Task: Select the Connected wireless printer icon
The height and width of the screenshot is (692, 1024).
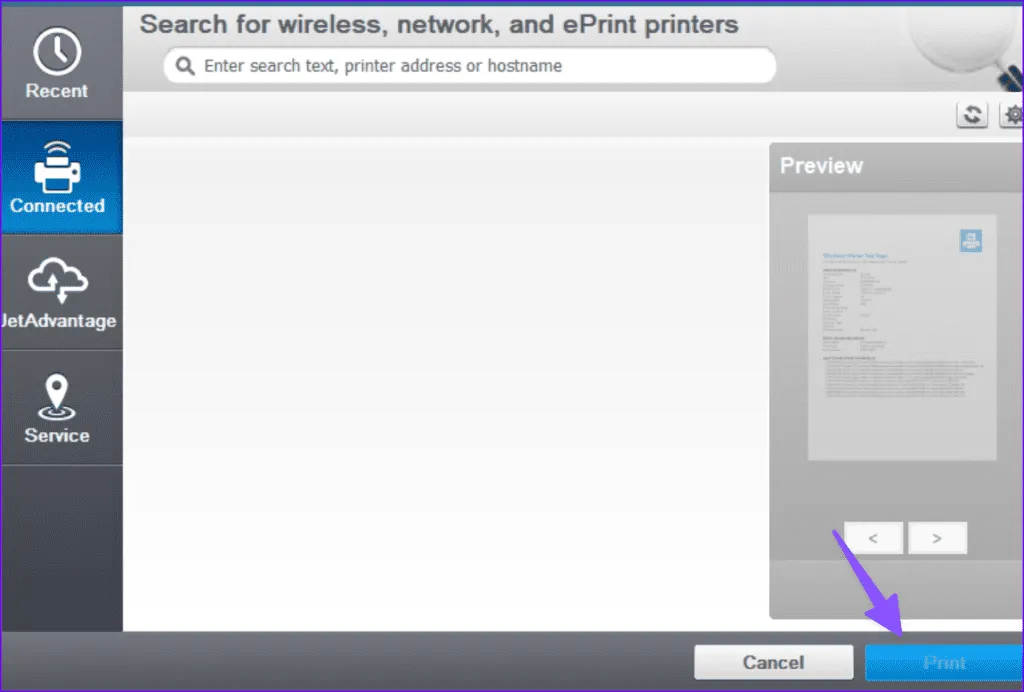Action: point(57,166)
